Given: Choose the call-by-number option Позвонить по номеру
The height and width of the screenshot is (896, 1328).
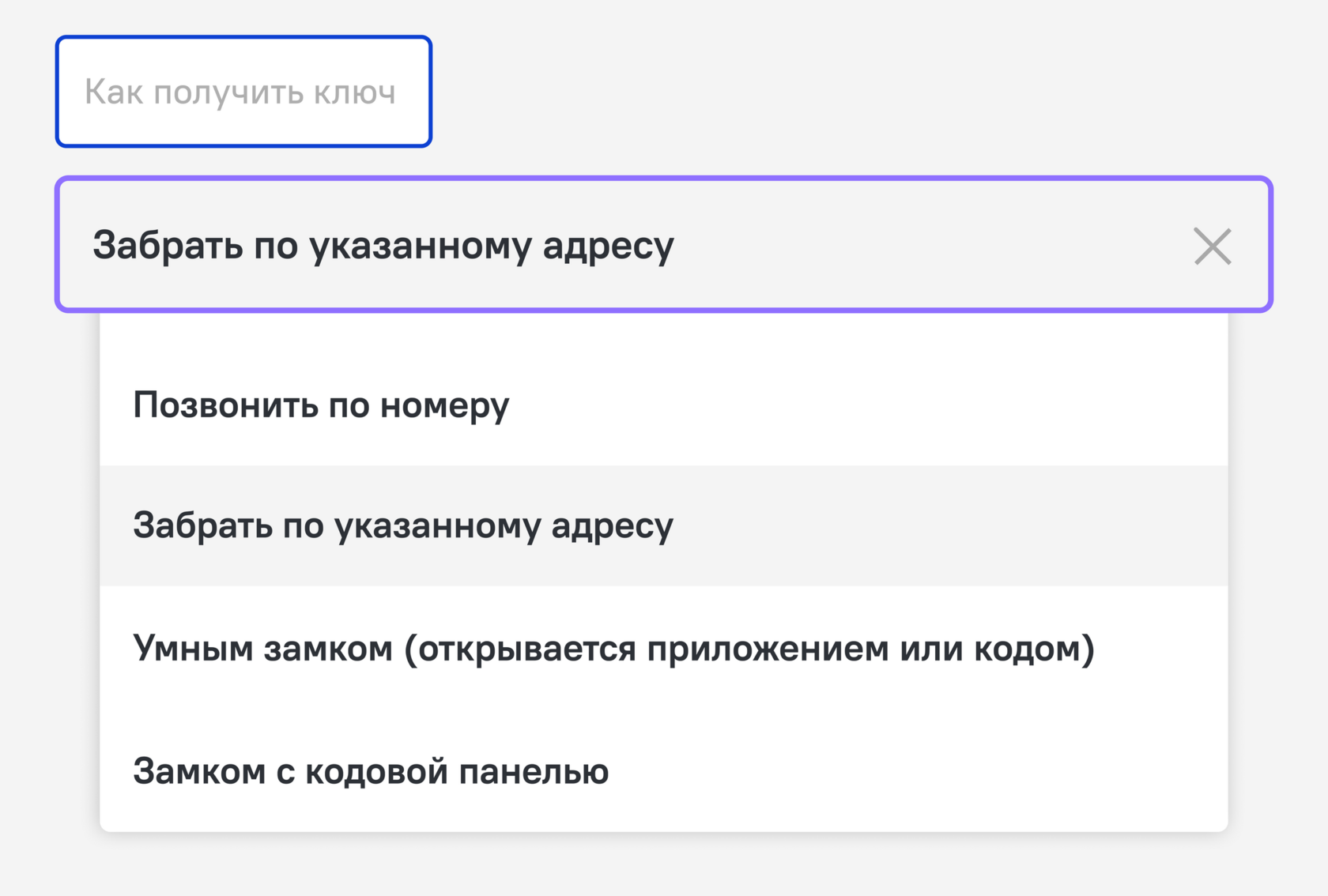Looking at the screenshot, I should pyautogui.click(x=664, y=405).
